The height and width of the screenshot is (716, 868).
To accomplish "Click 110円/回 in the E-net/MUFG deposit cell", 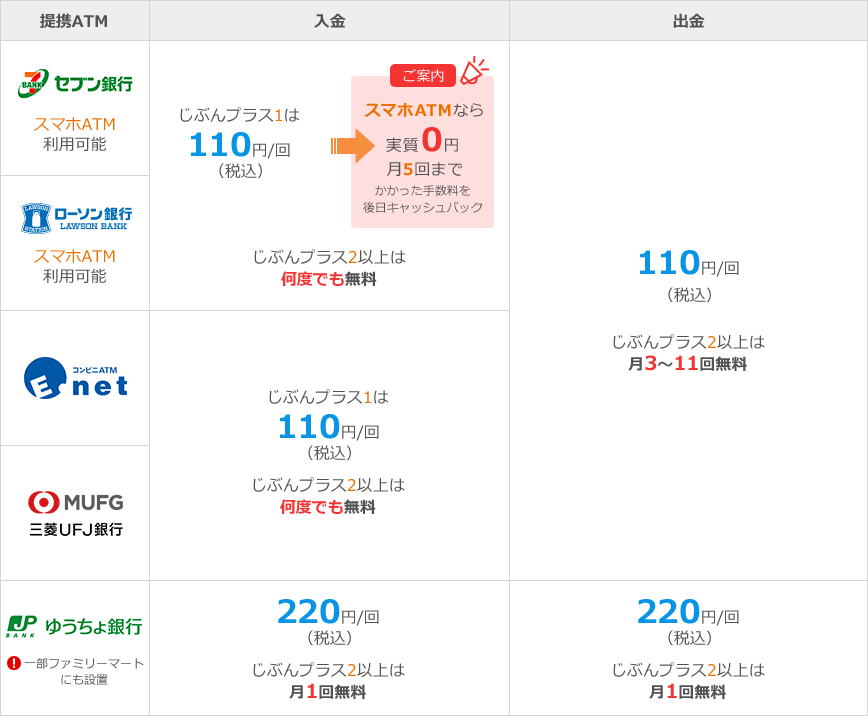I will (x=329, y=427).
